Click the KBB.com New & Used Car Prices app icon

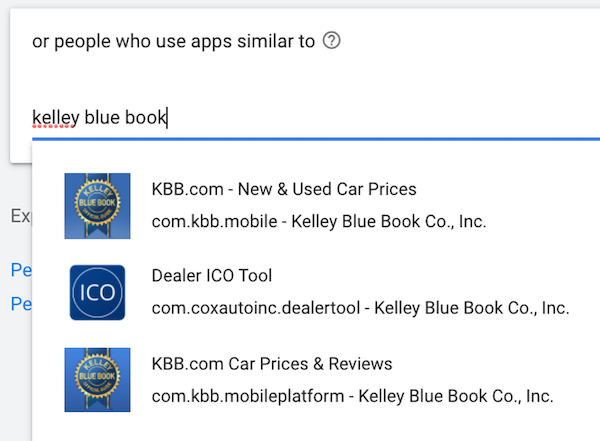pos(97,205)
